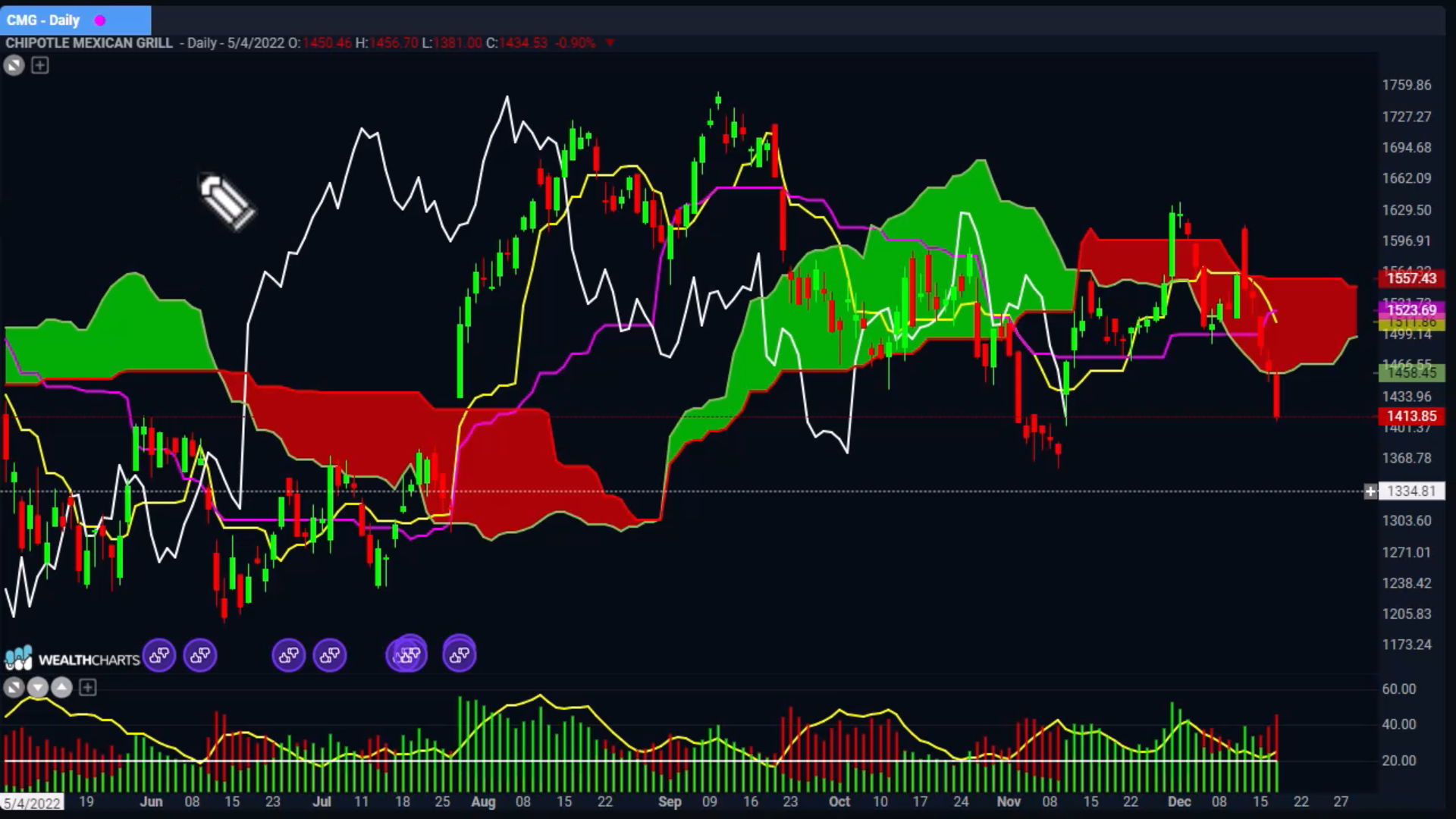The width and height of the screenshot is (1456, 819).
Task: Open the sentiment thumbs icon nearest WealthCharts logo
Action: pyautogui.click(x=159, y=655)
